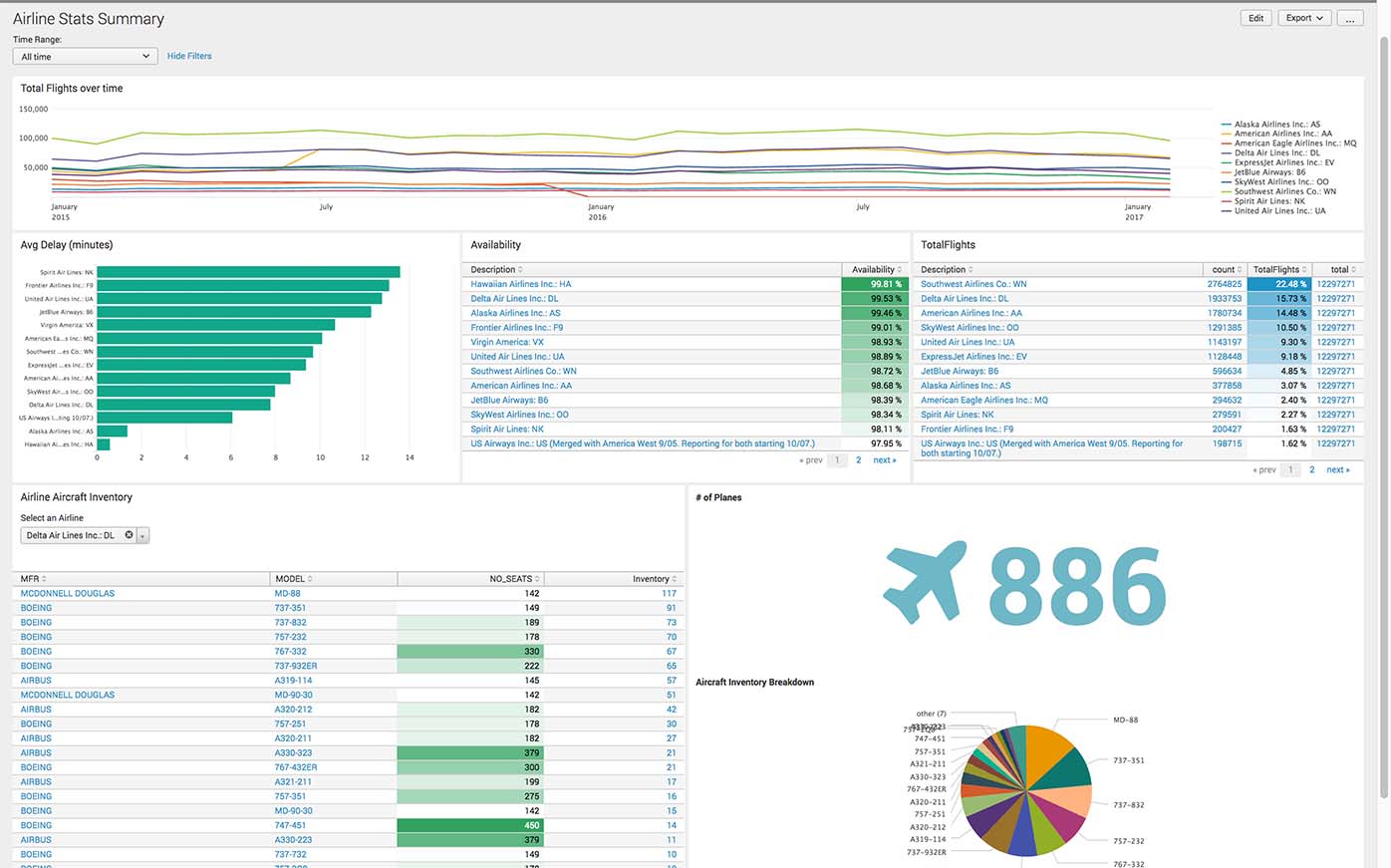Sort TotalFlights table by Description column
The width and height of the screenshot is (1391, 868).
click(x=947, y=270)
